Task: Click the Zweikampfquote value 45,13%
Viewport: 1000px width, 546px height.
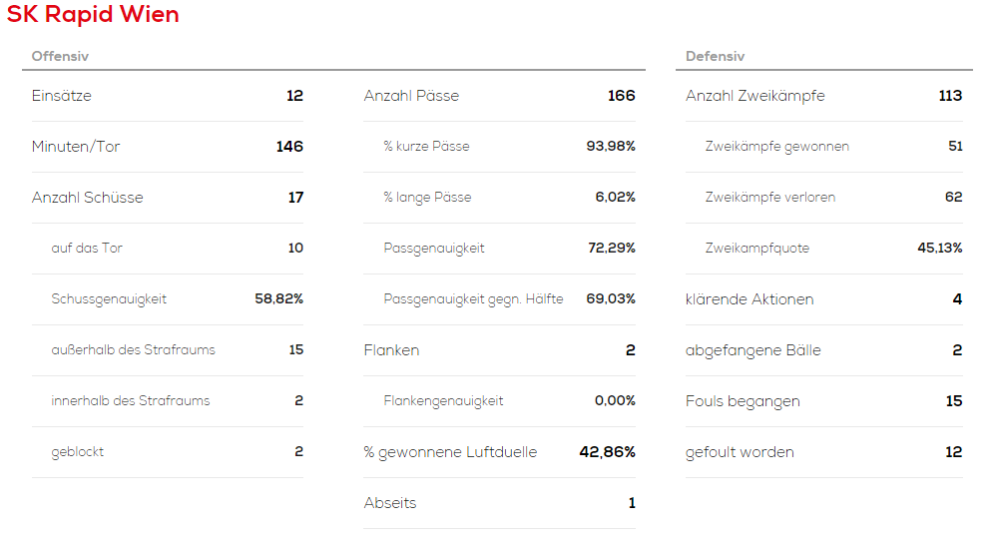Action: point(939,248)
